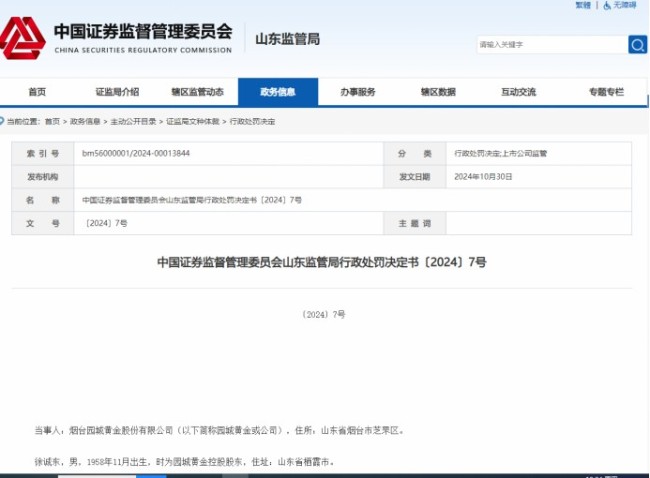
Task: Click the 分类 label cell
Action: pyautogui.click(x=415, y=154)
